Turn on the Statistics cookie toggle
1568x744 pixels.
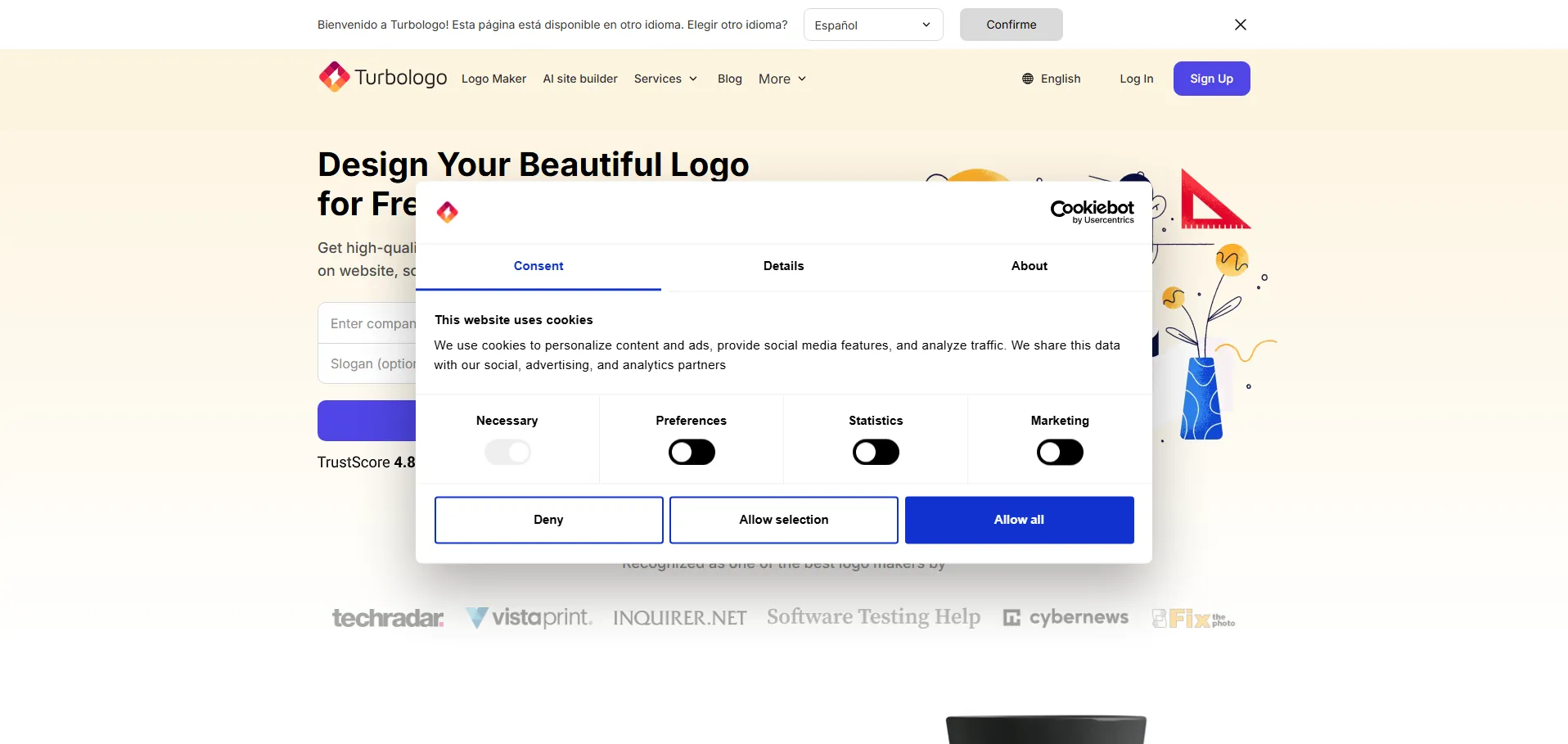tap(876, 452)
